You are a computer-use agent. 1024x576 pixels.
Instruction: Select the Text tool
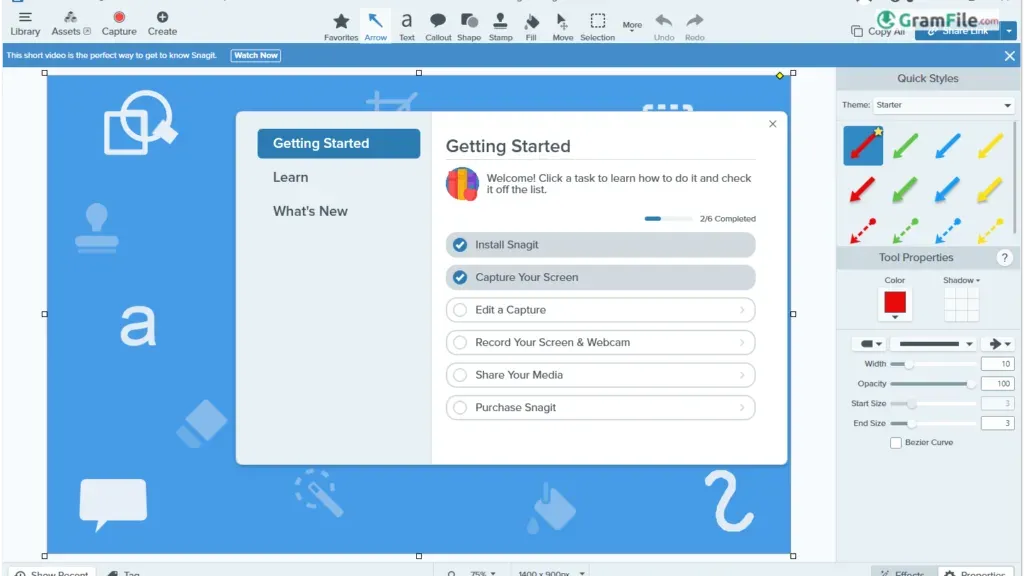pyautogui.click(x=407, y=27)
